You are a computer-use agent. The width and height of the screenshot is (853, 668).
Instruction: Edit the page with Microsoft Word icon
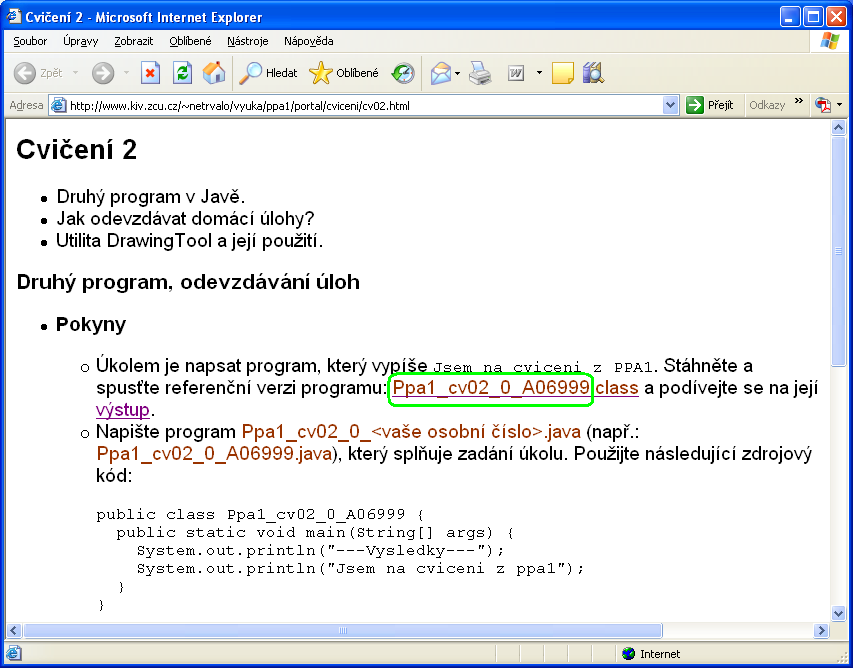tap(516, 73)
